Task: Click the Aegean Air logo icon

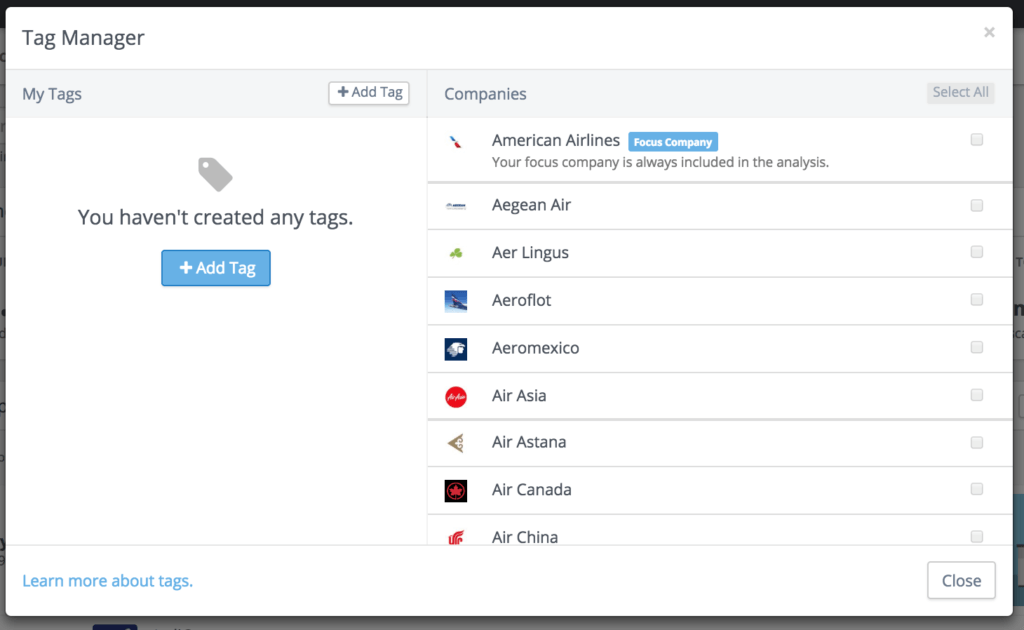Action: tap(456, 206)
